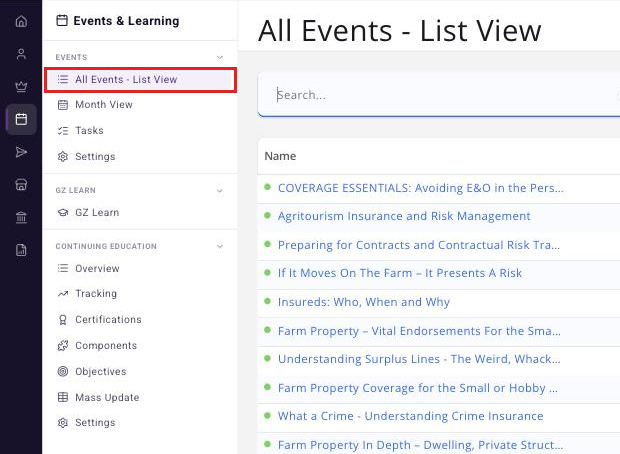Viewport: 620px width, 454px height.
Task: Open Farm Property – Vital Endorsements event
Action: (x=419, y=331)
